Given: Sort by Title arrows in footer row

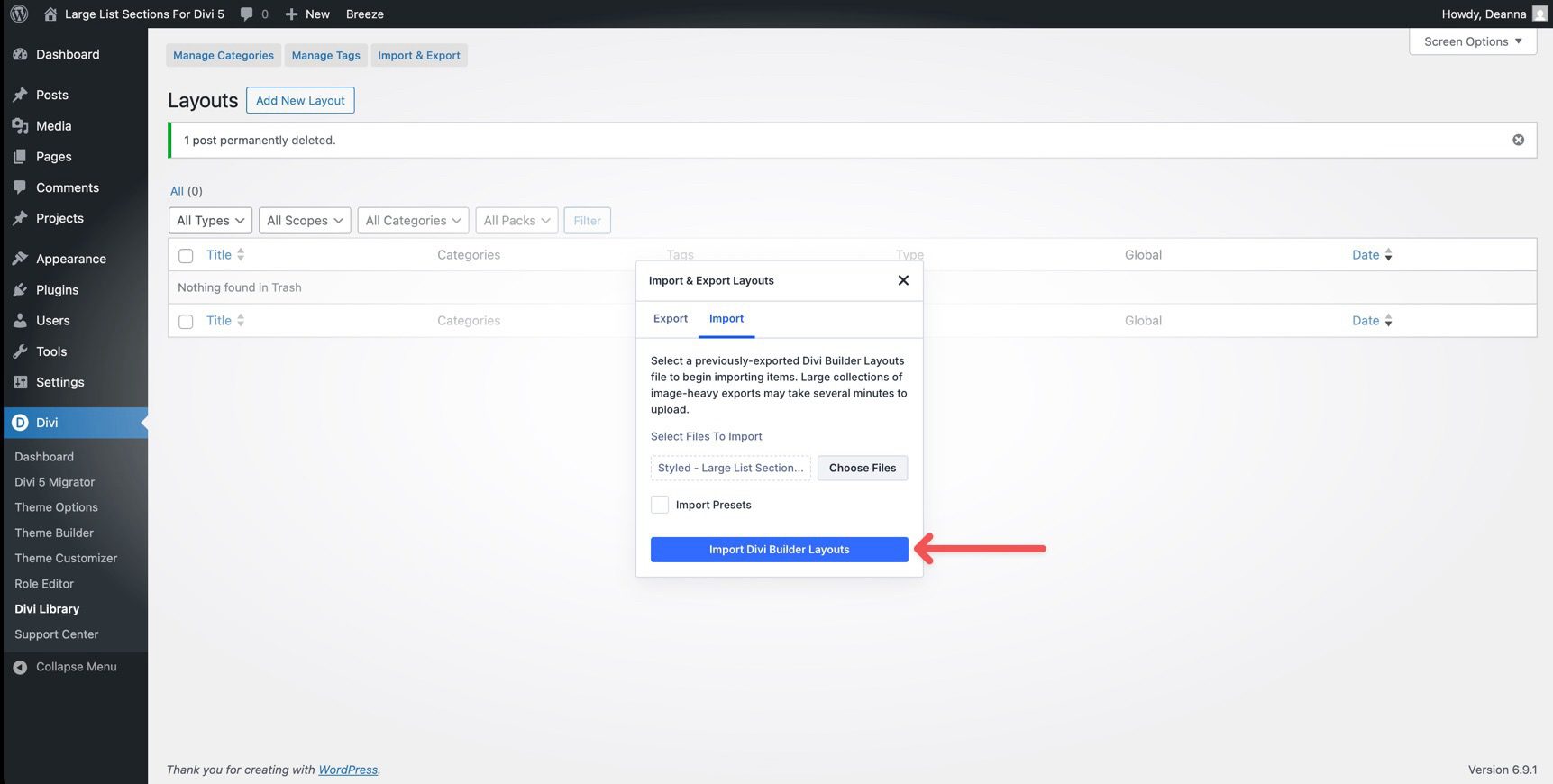Looking at the screenshot, I should pos(241,321).
